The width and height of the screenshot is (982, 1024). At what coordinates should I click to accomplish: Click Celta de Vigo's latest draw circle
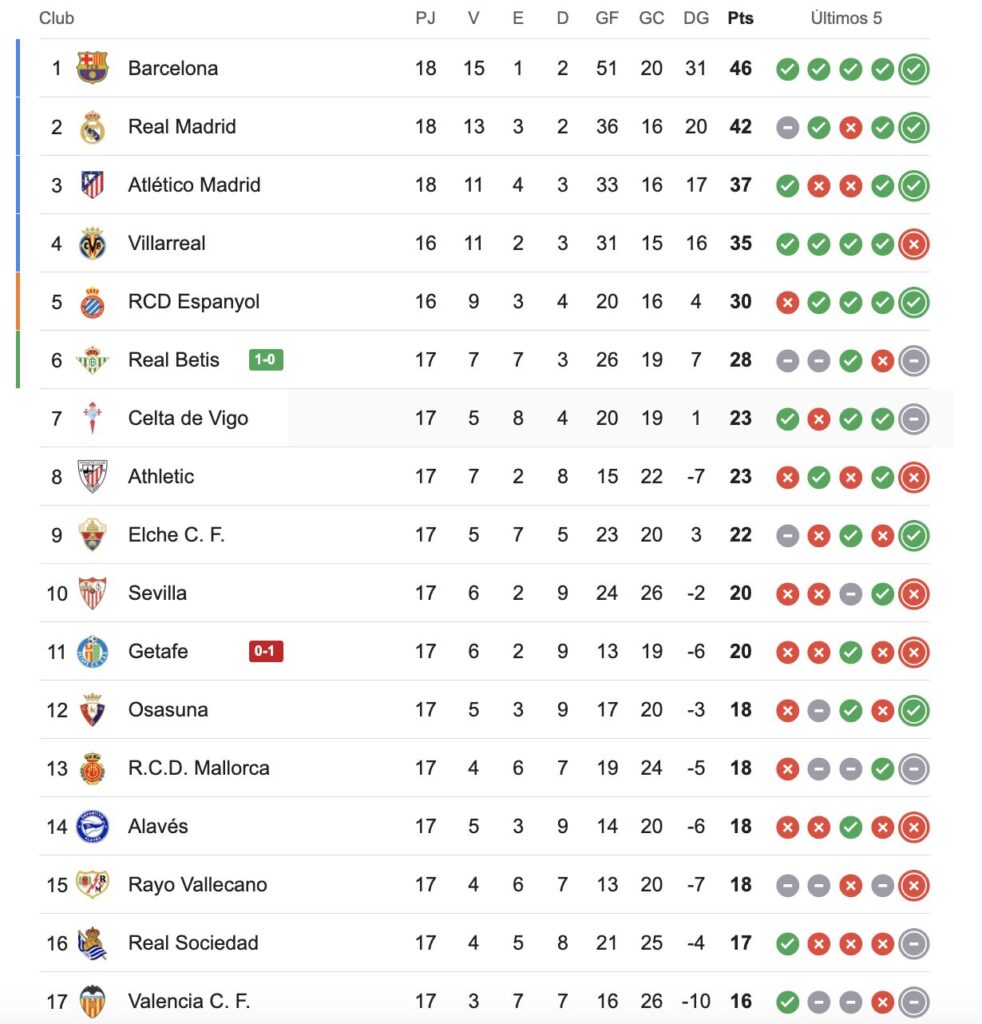pos(914,419)
